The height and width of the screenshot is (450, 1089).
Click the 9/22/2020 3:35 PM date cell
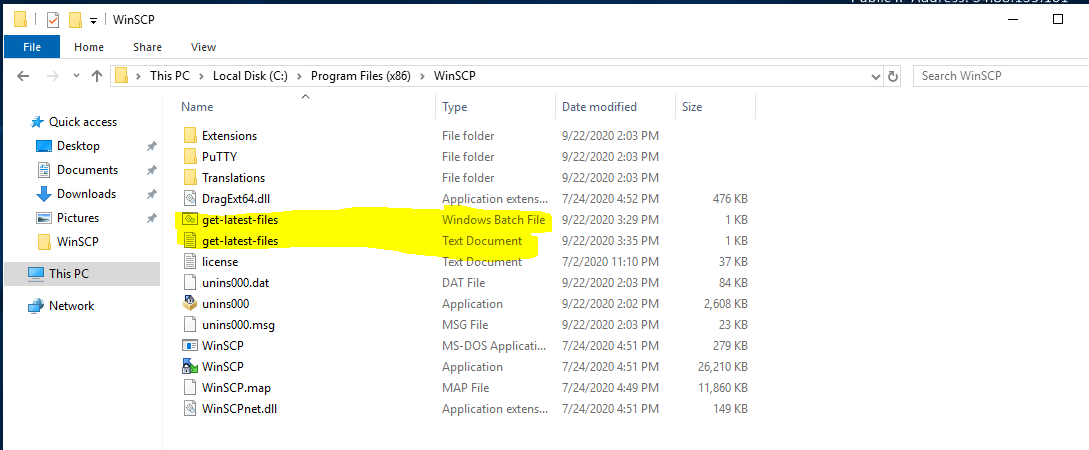coord(610,241)
